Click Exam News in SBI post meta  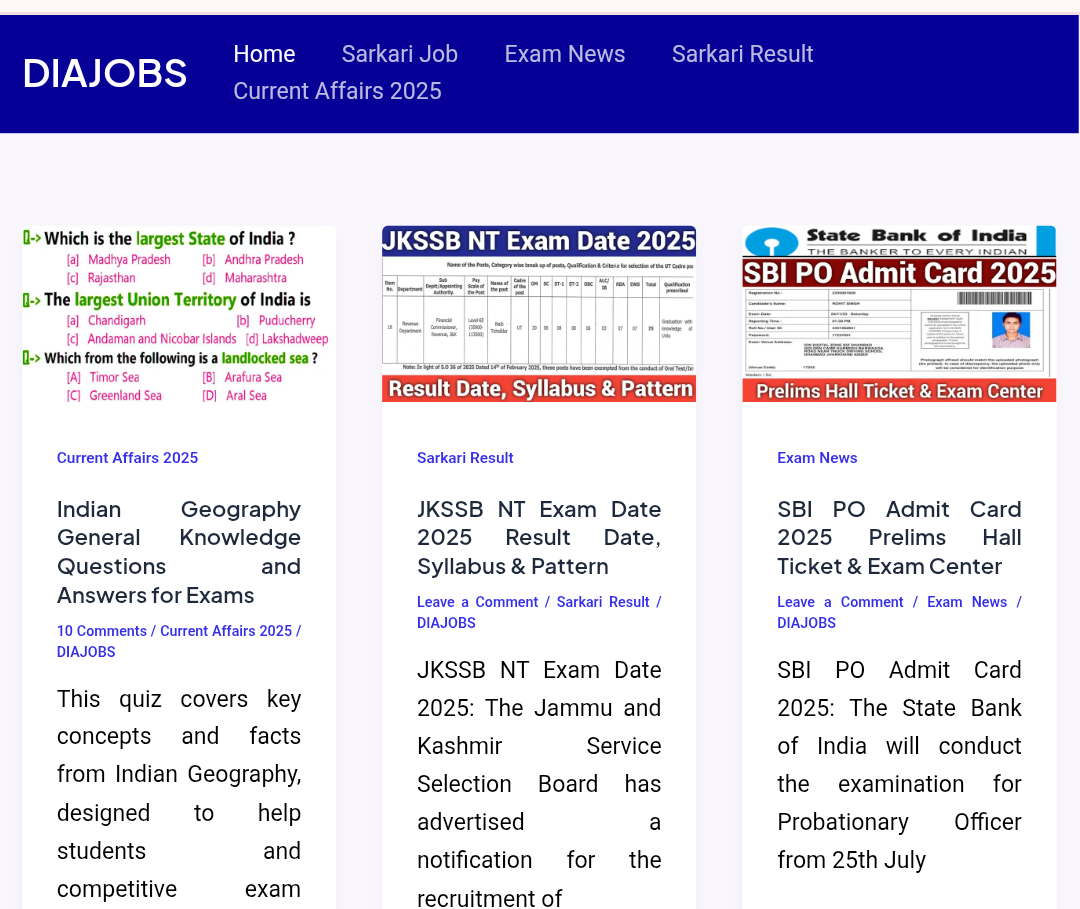pyautogui.click(x=967, y=602)
